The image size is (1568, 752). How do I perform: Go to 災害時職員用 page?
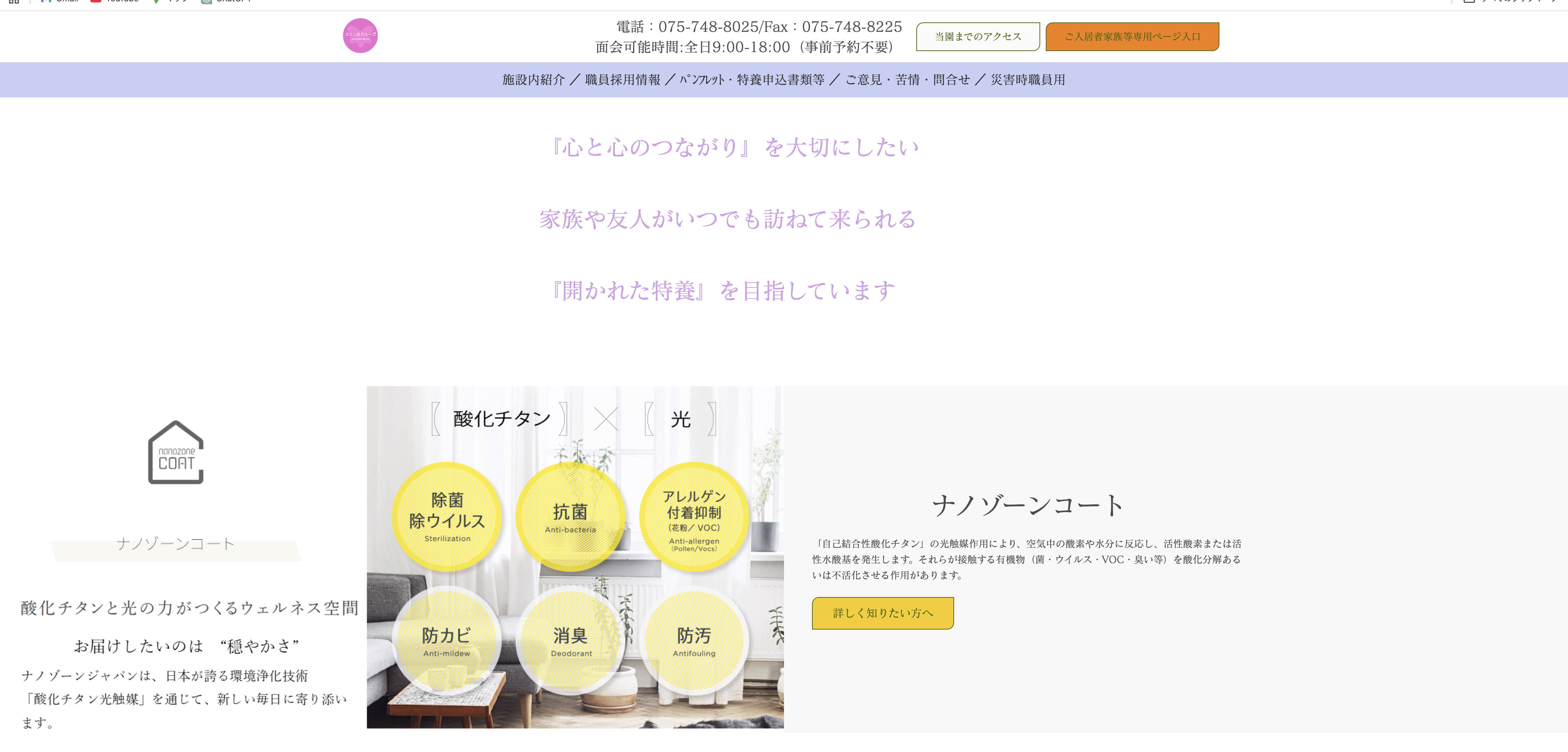tap(1028, 80)
